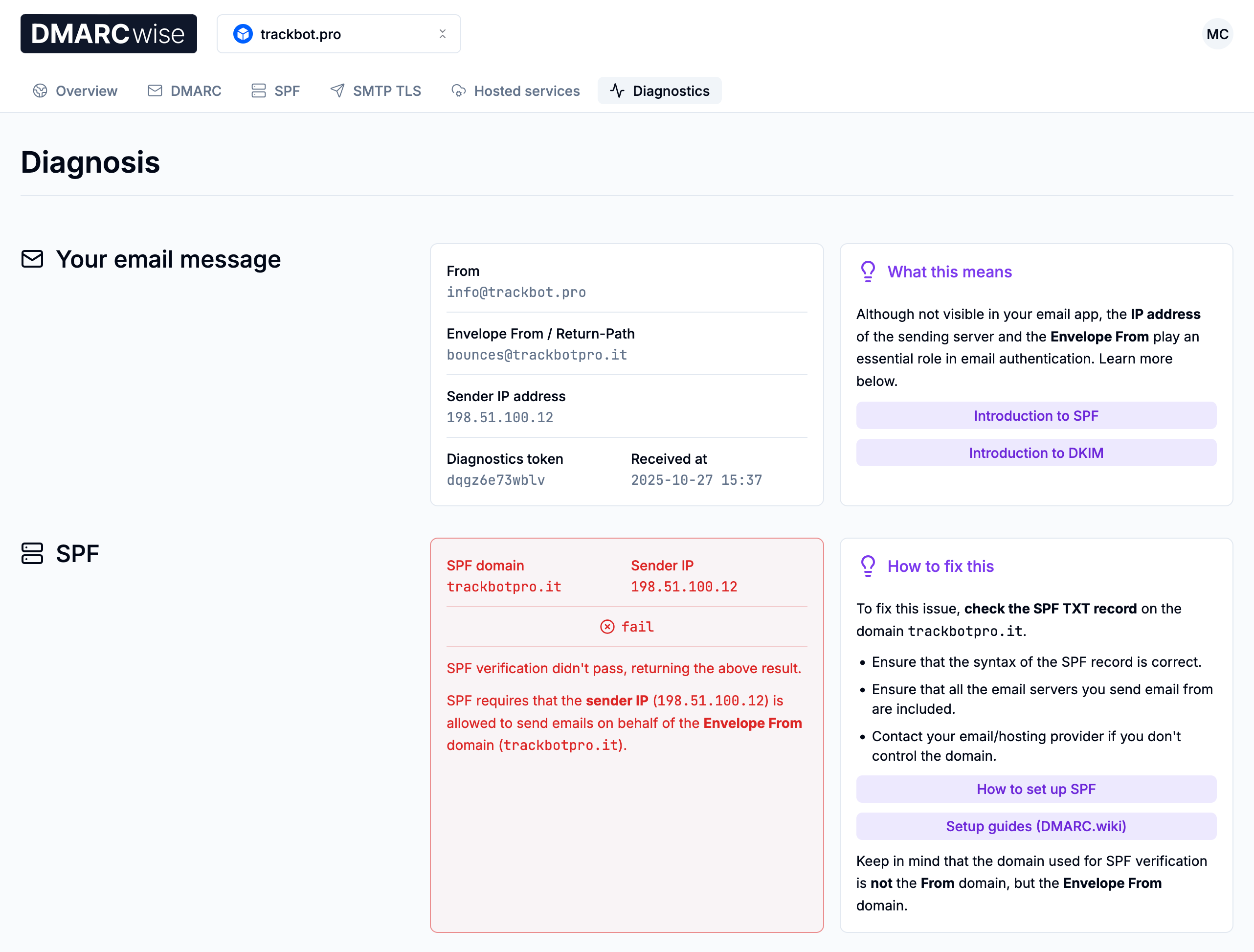Open Setup guides on DMARC.wiki
Image resolution: width=1254 pixels, height=952 pixels.
click(1035, 826)
